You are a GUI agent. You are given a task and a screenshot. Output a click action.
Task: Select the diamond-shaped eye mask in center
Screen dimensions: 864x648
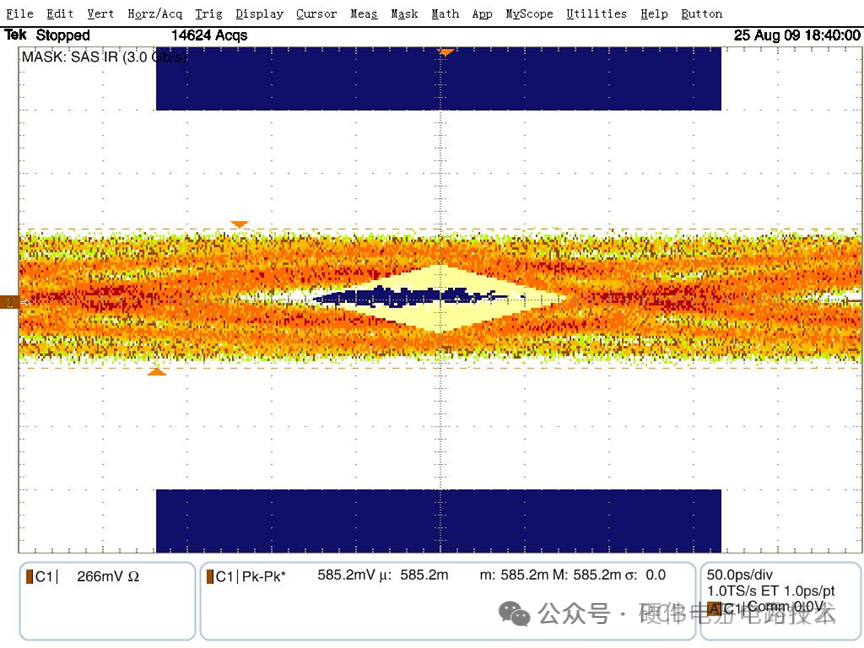tap(439, 299)
